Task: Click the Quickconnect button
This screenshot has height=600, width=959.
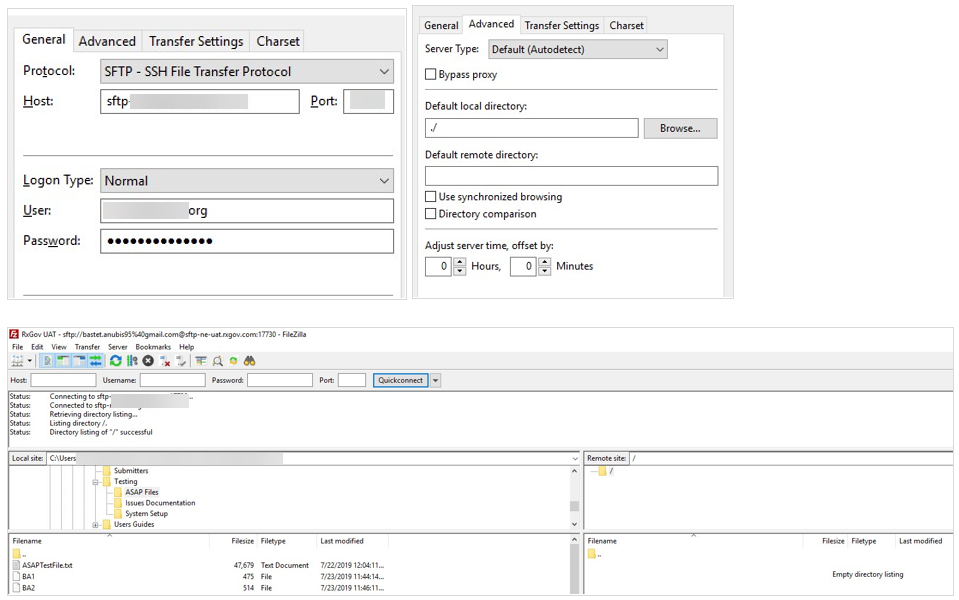Action: 401,380
